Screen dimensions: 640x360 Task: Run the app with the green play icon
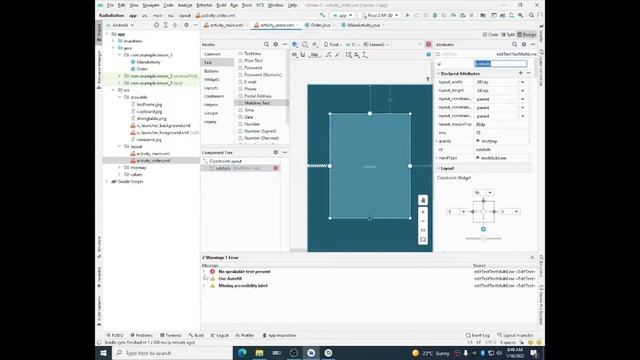[x=407, y=15]
